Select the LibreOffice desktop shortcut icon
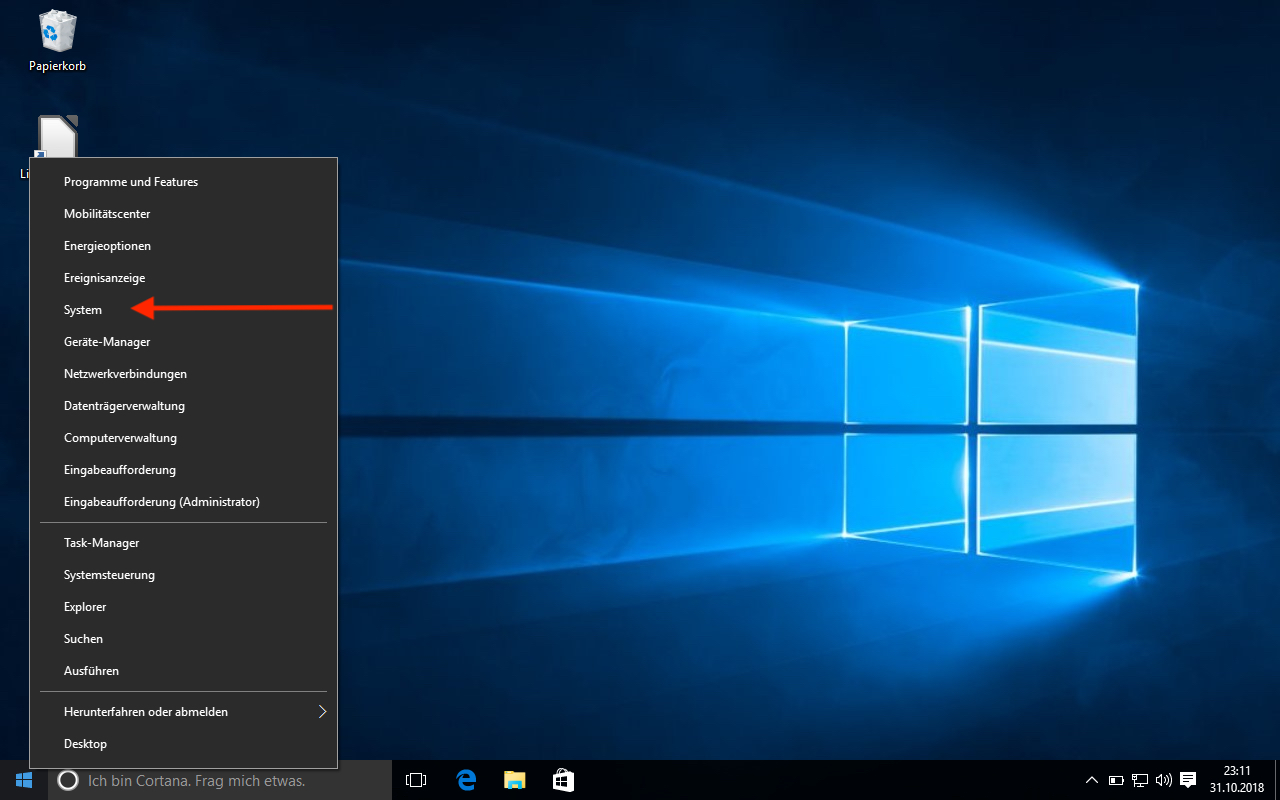 tap(57, 137)
